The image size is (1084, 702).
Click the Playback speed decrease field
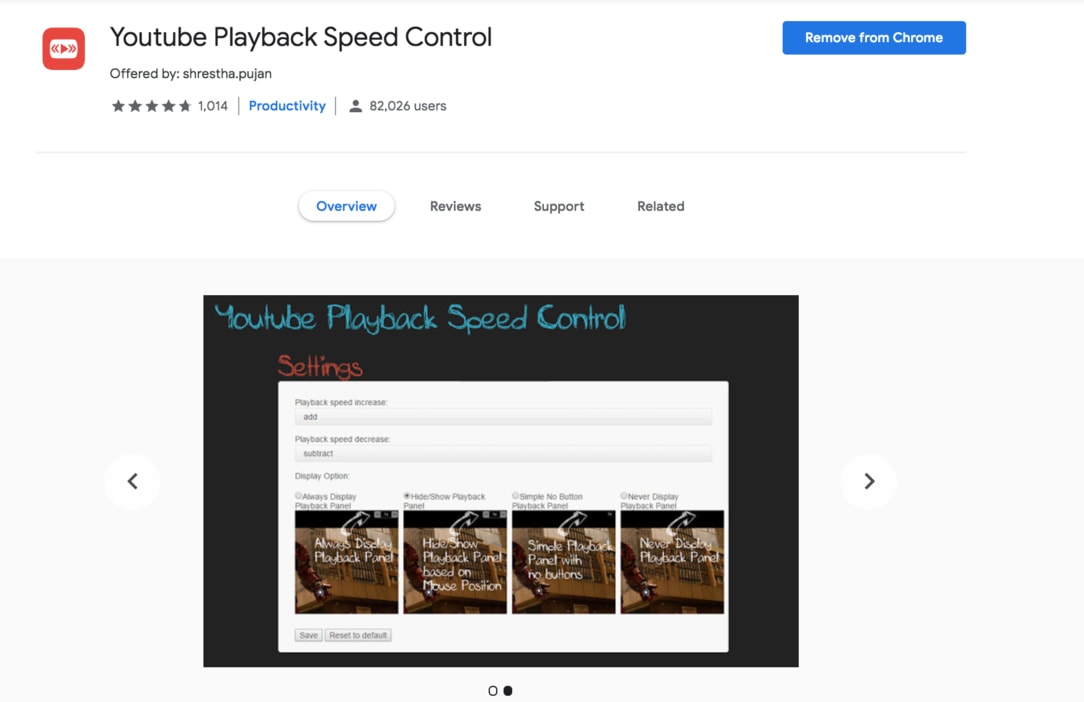click(503, 454)
